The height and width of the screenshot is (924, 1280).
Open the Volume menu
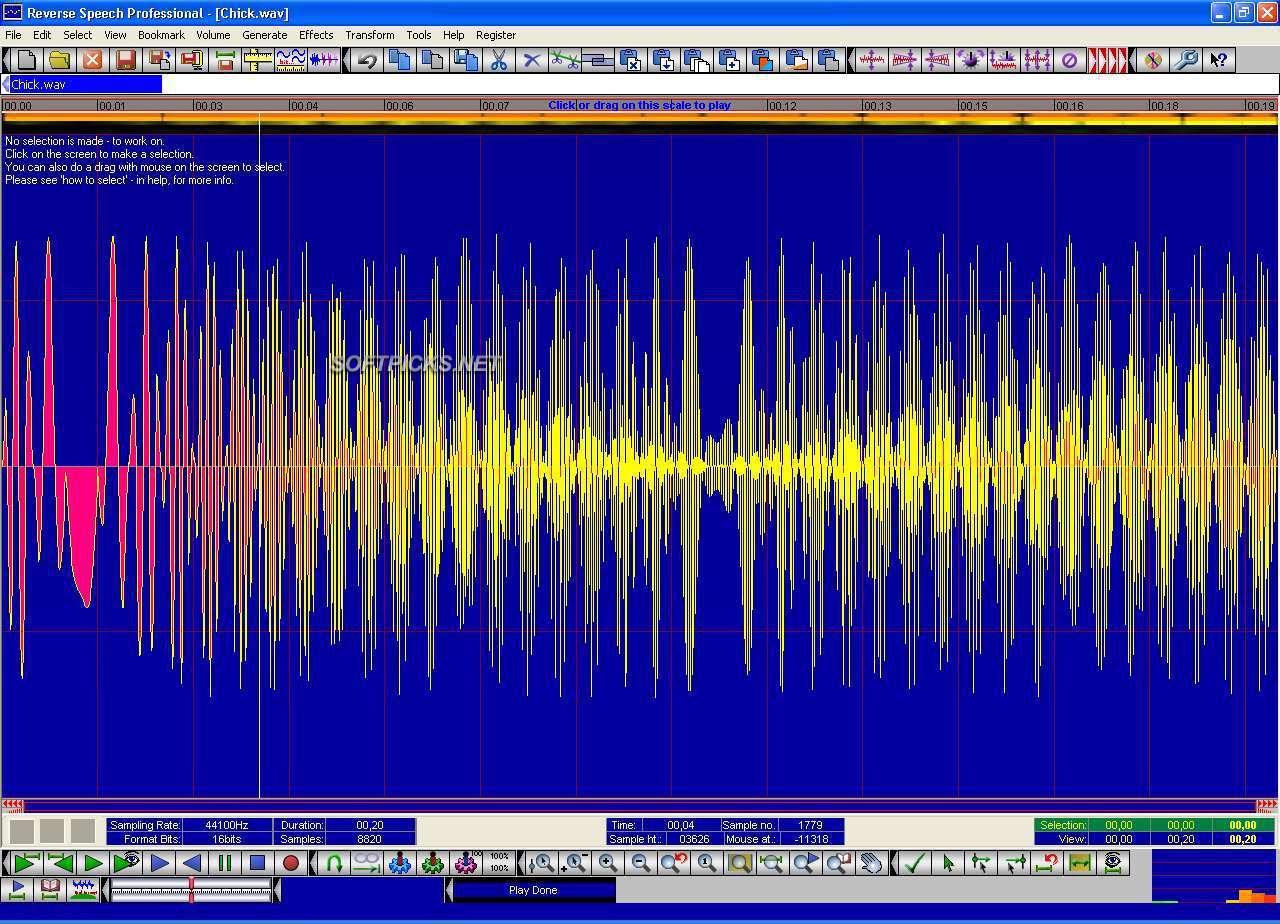click(213, 35)
